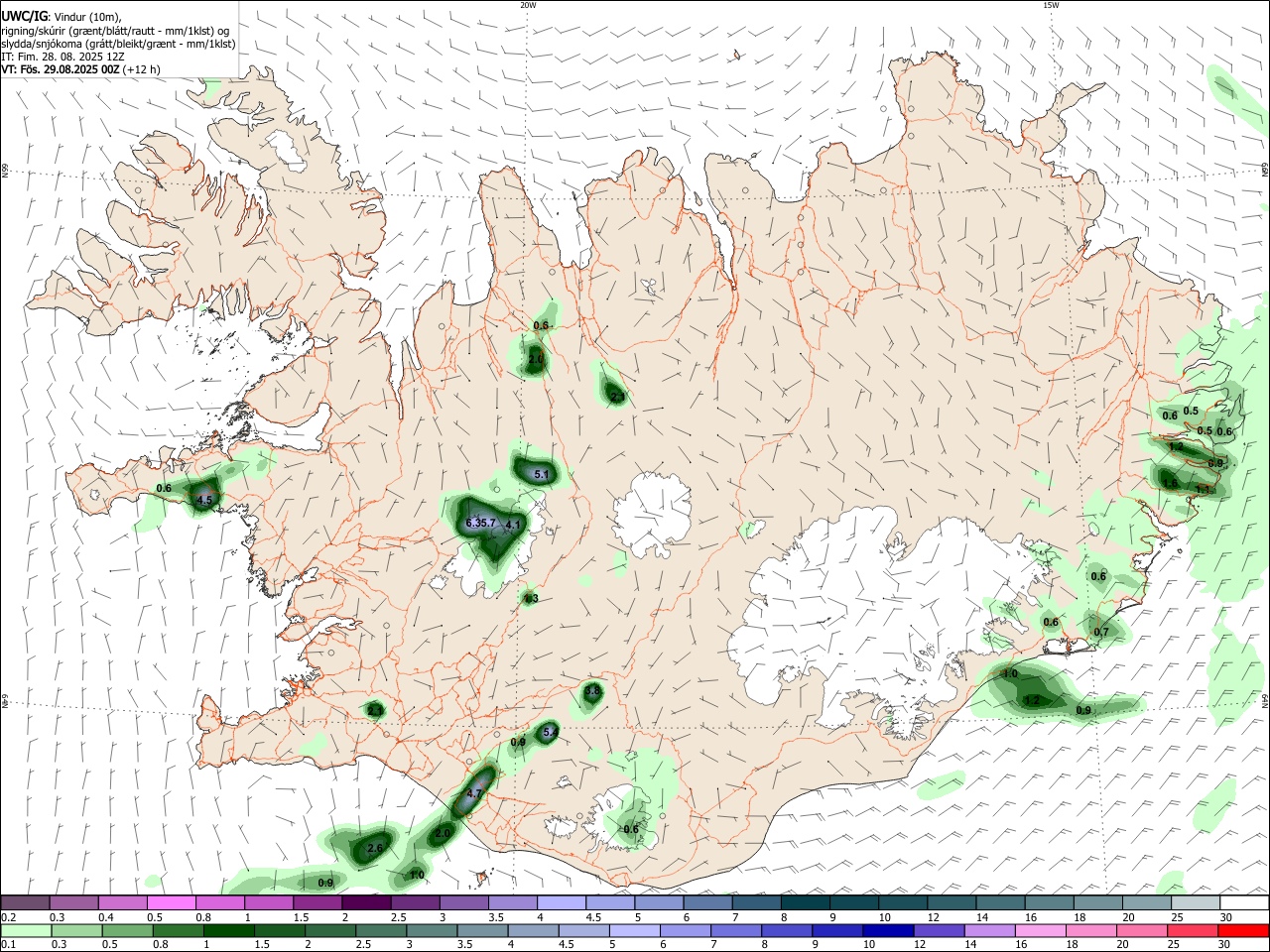The height and width of the screenshot is (952, 1270).
Task: Select top legend swatch between 20 and 25
Action: click(1146, 902)
